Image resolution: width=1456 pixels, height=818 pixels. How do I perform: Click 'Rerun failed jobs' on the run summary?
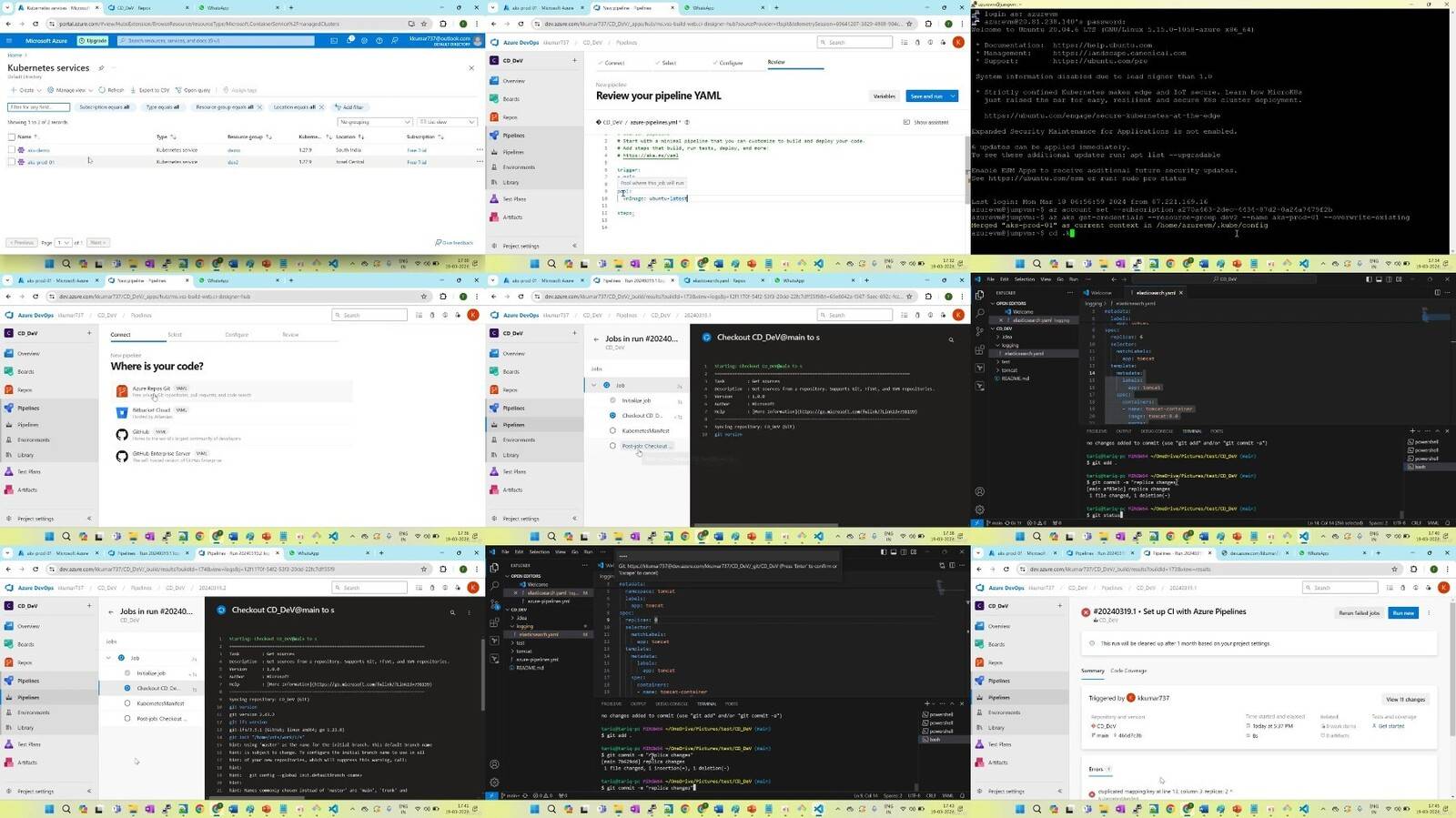point(1359,612)
